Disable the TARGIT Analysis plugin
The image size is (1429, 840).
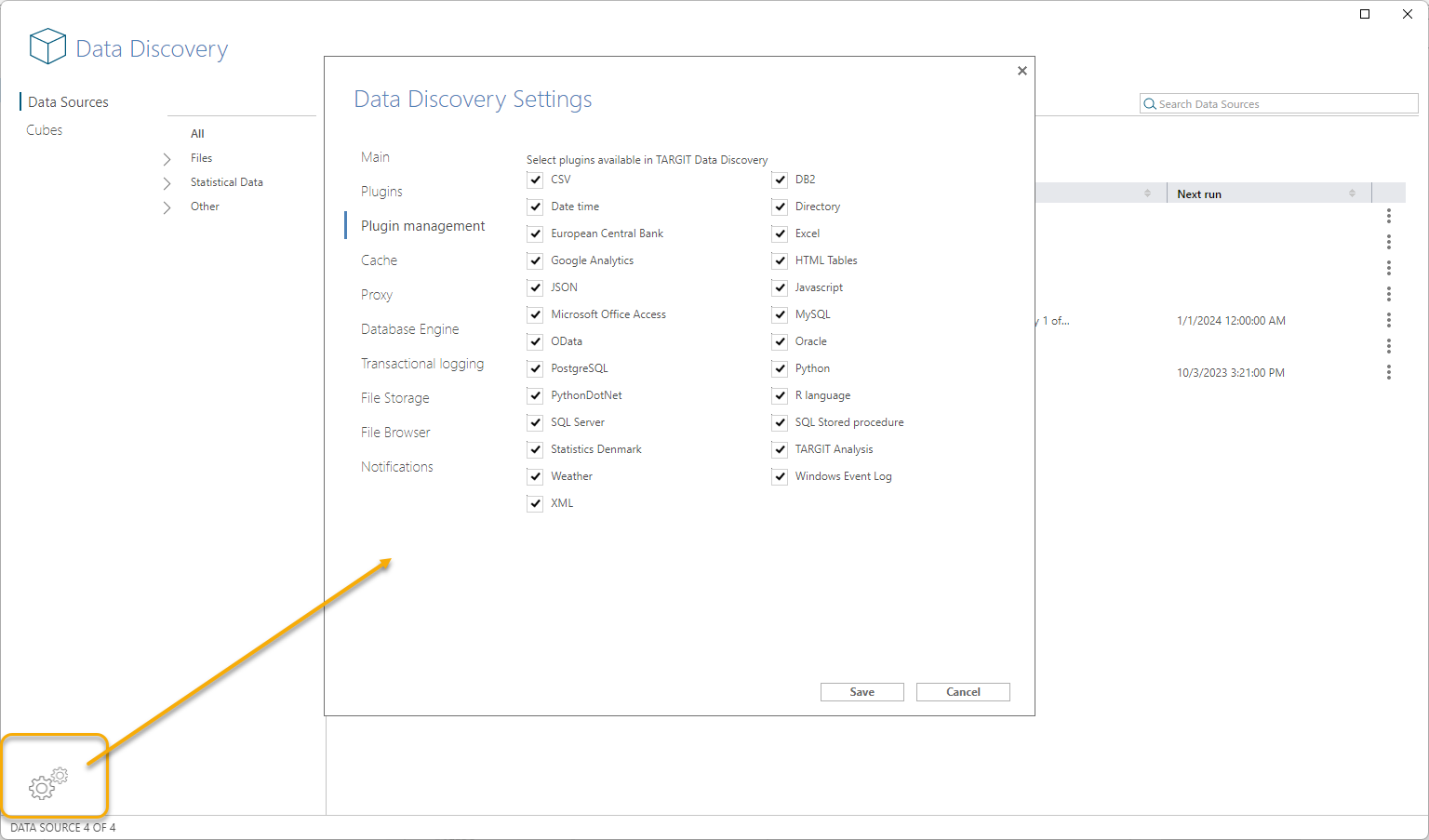(x=780, y=449)
